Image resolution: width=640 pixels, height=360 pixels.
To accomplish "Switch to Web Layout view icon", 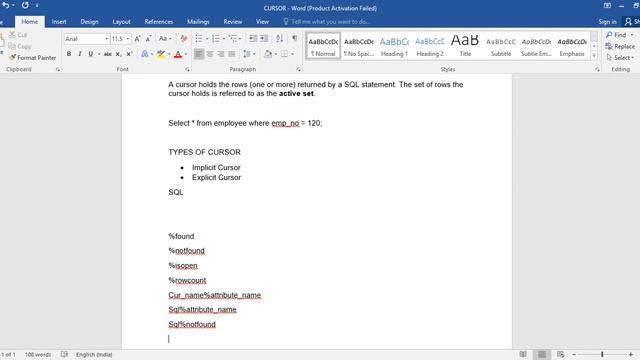I will point(560,354).
